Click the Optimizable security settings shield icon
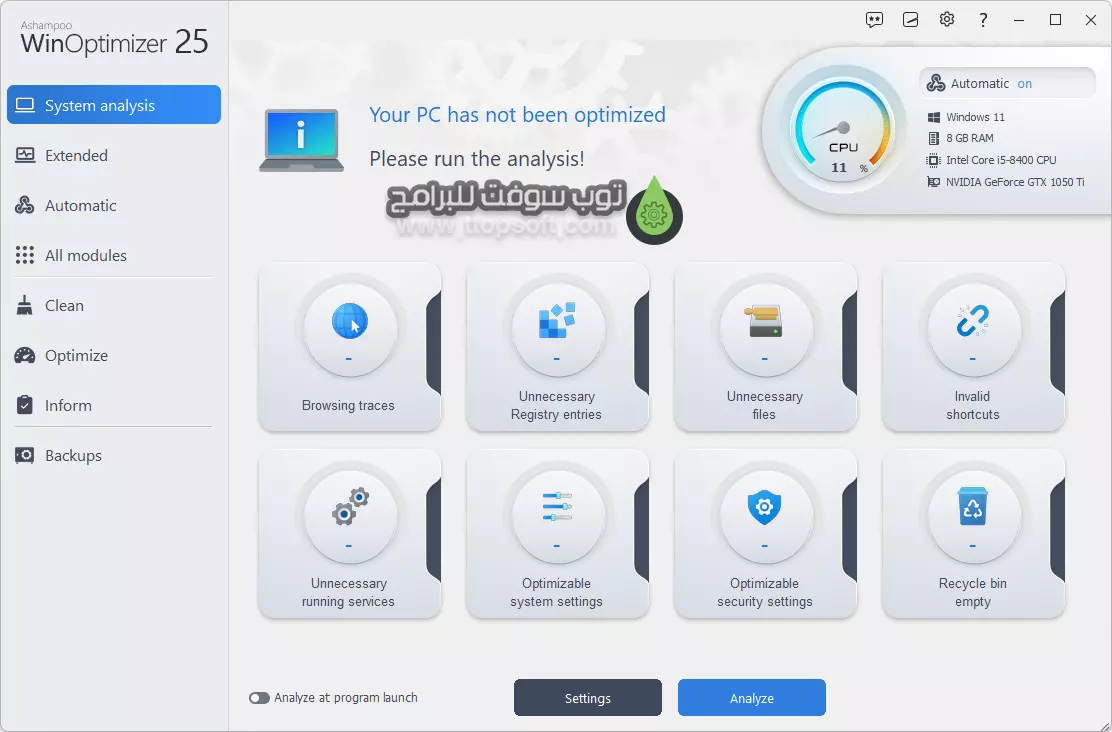Image resolution: width=1112 pixels, height=732 pixels. 764,508
